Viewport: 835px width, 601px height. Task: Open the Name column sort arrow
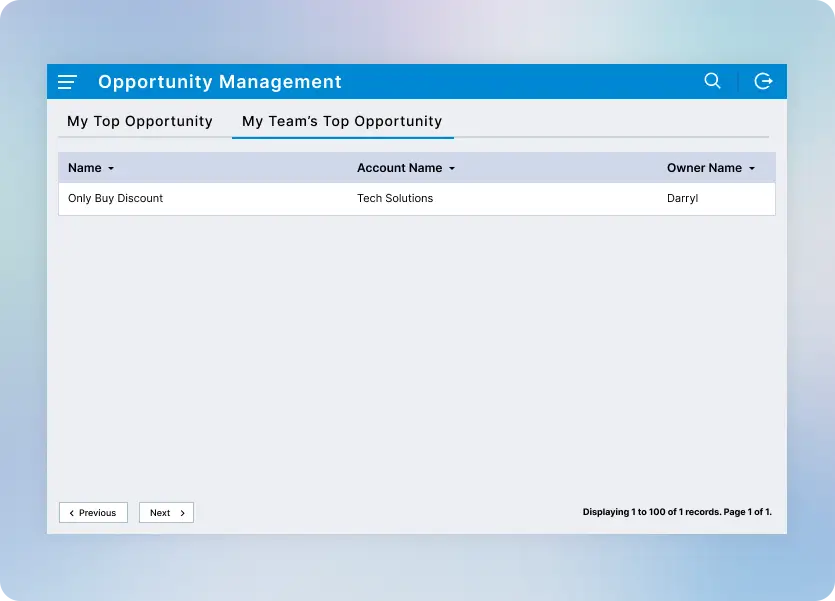(111, 169)
